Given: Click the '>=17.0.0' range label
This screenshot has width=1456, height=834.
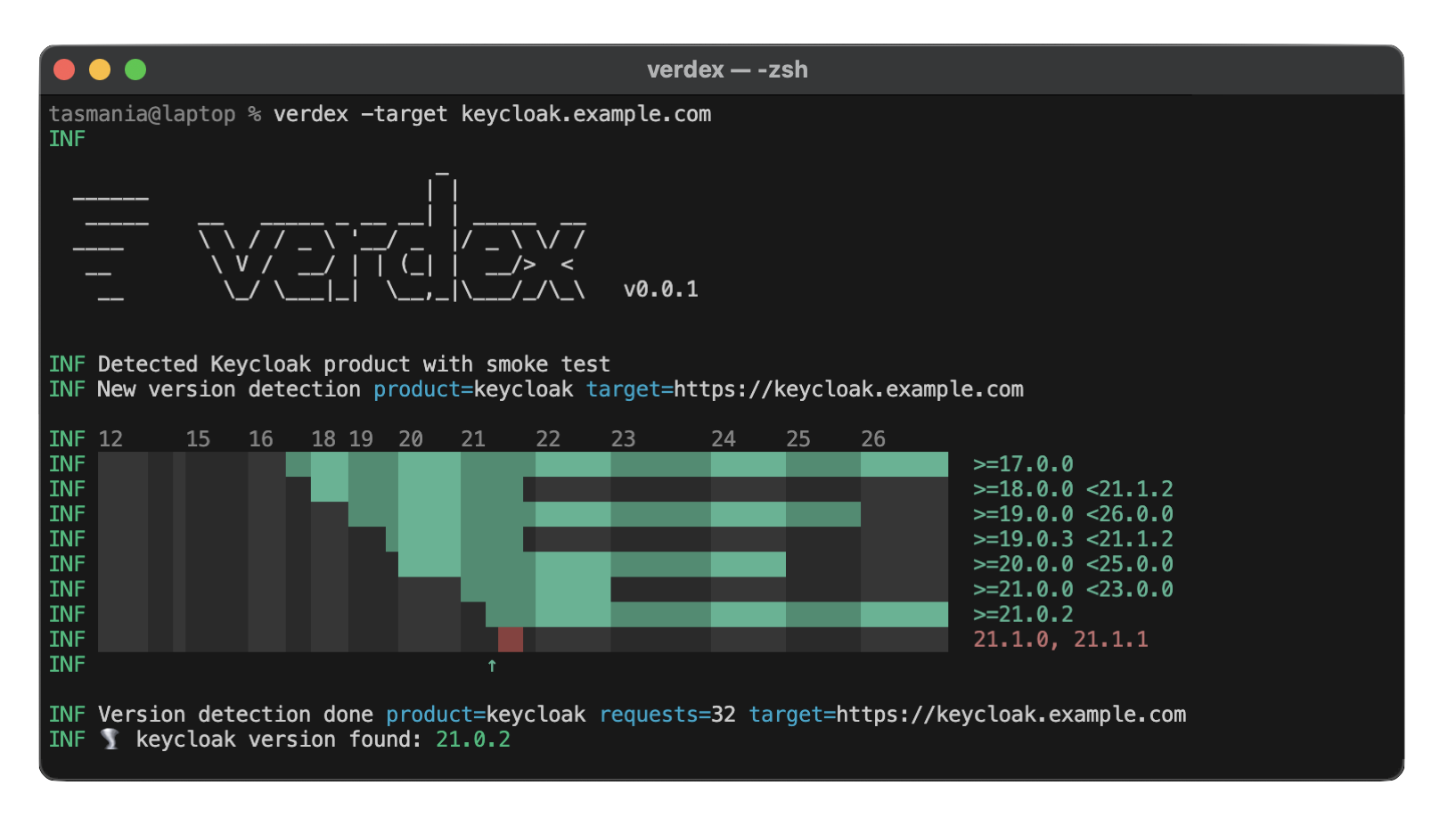Looking at the screenshot, I should (x=1023, y=464).
